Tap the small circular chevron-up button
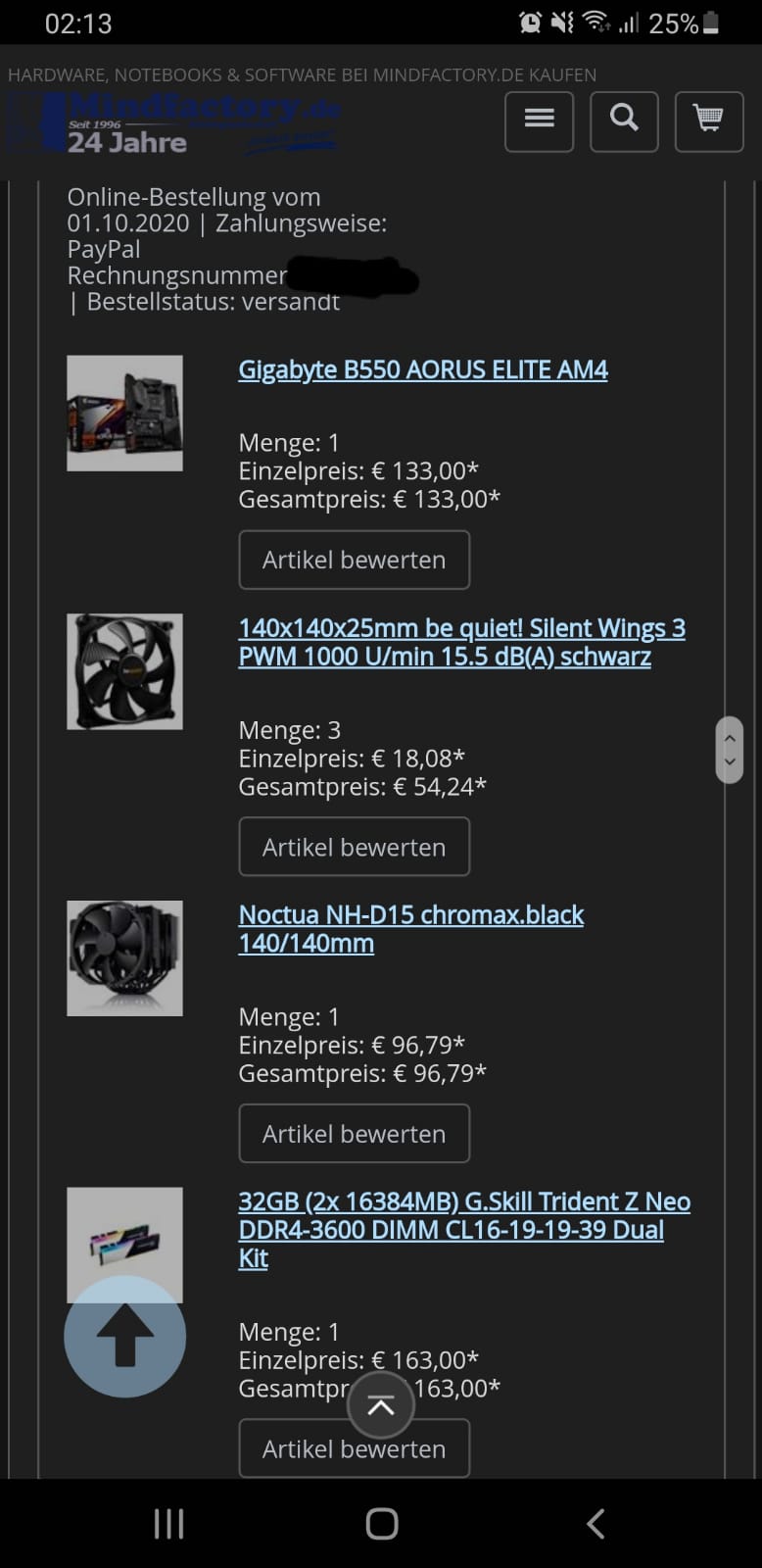 [381, 1405]
